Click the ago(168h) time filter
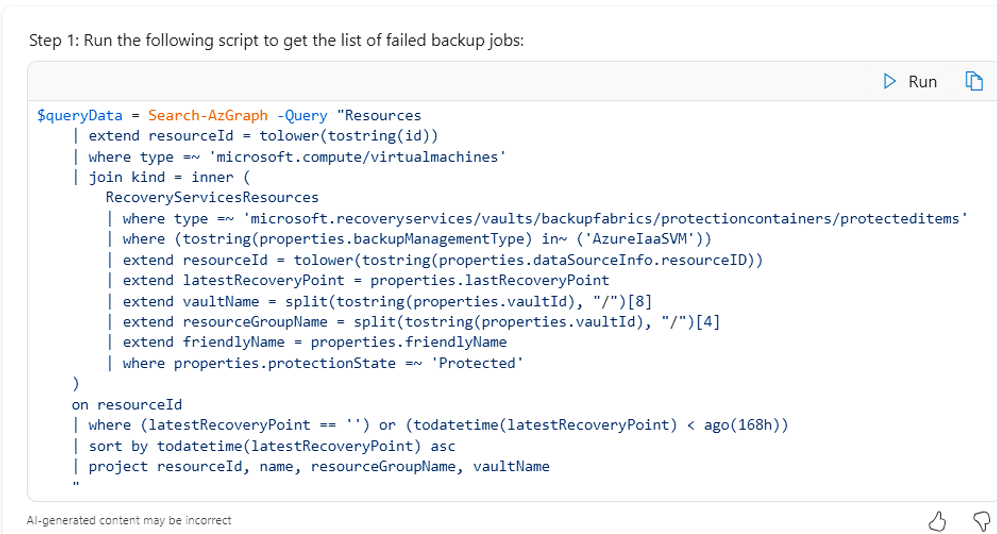The height and width of the screenshot is (534, 997). 741,425
